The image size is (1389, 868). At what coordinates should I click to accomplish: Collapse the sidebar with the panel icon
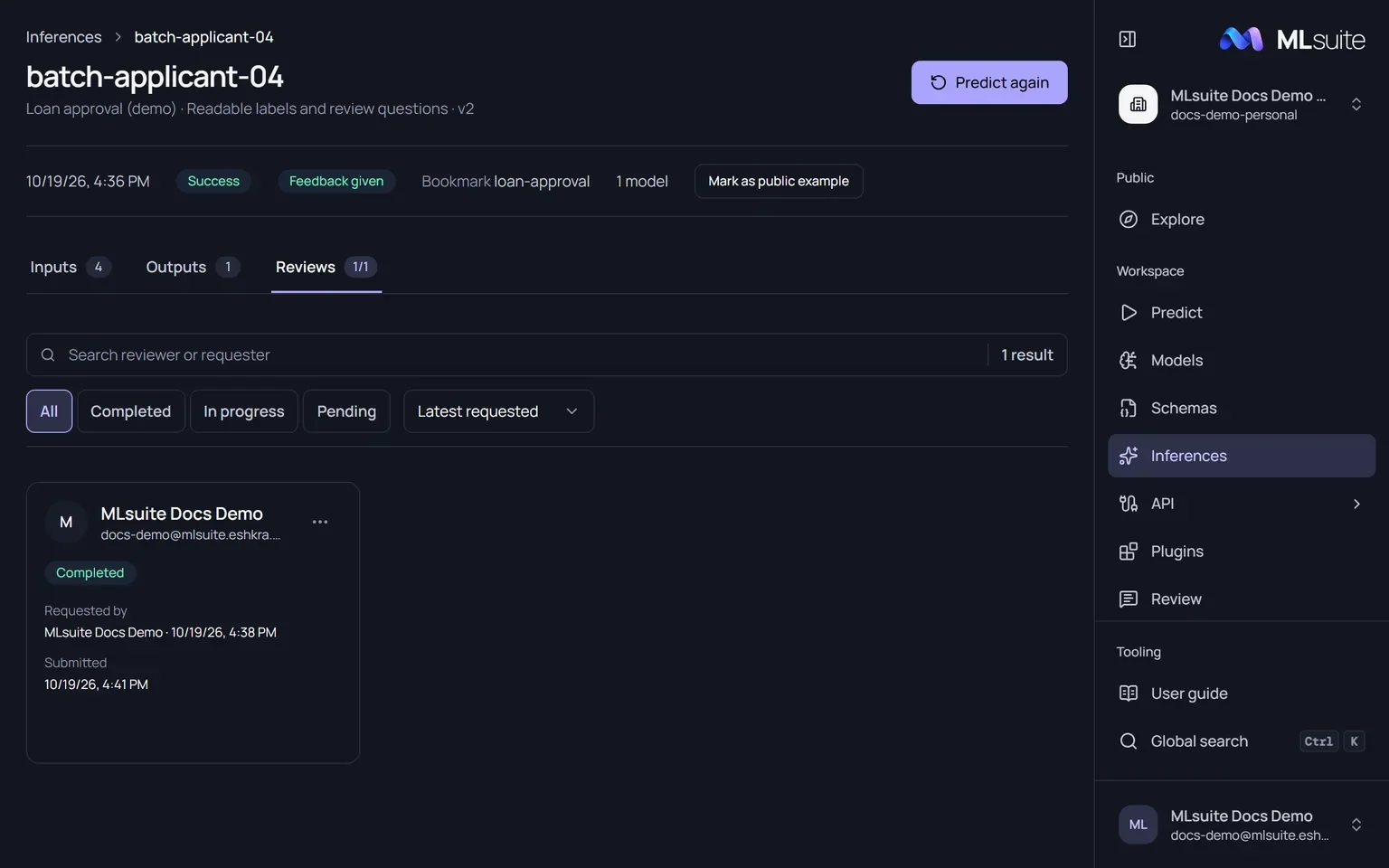point(1127,39)
